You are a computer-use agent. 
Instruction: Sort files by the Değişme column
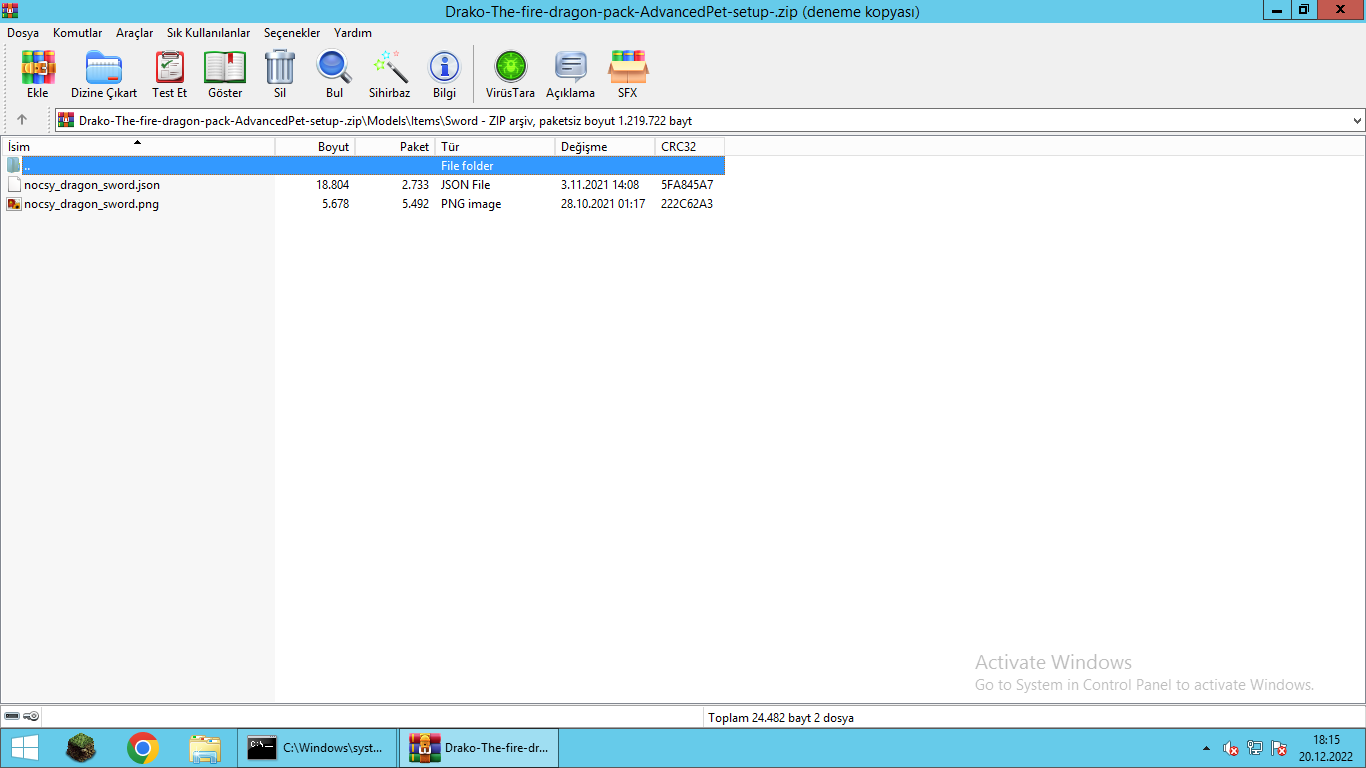tap(605, 147)
